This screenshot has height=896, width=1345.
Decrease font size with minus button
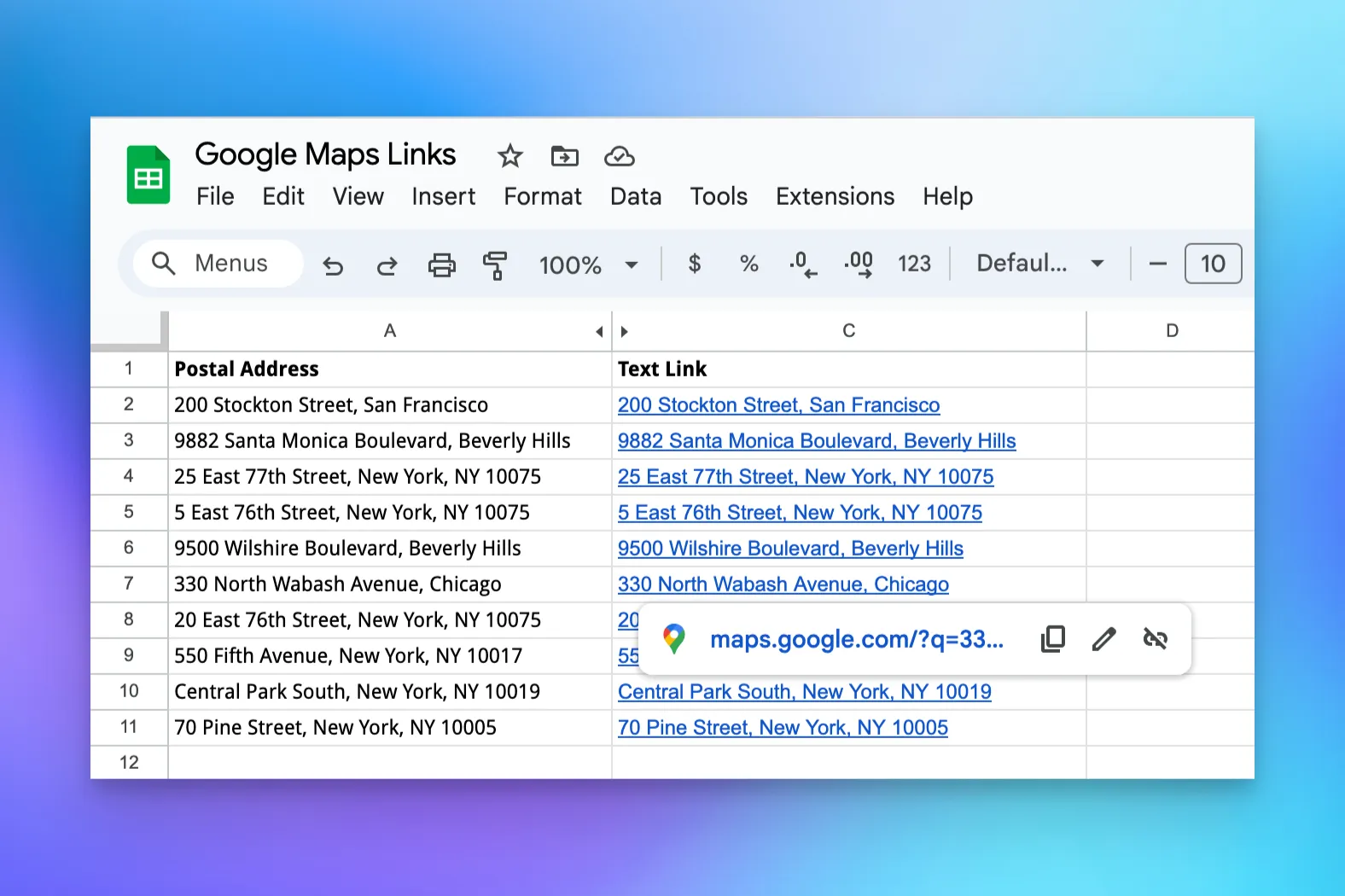1158,264
